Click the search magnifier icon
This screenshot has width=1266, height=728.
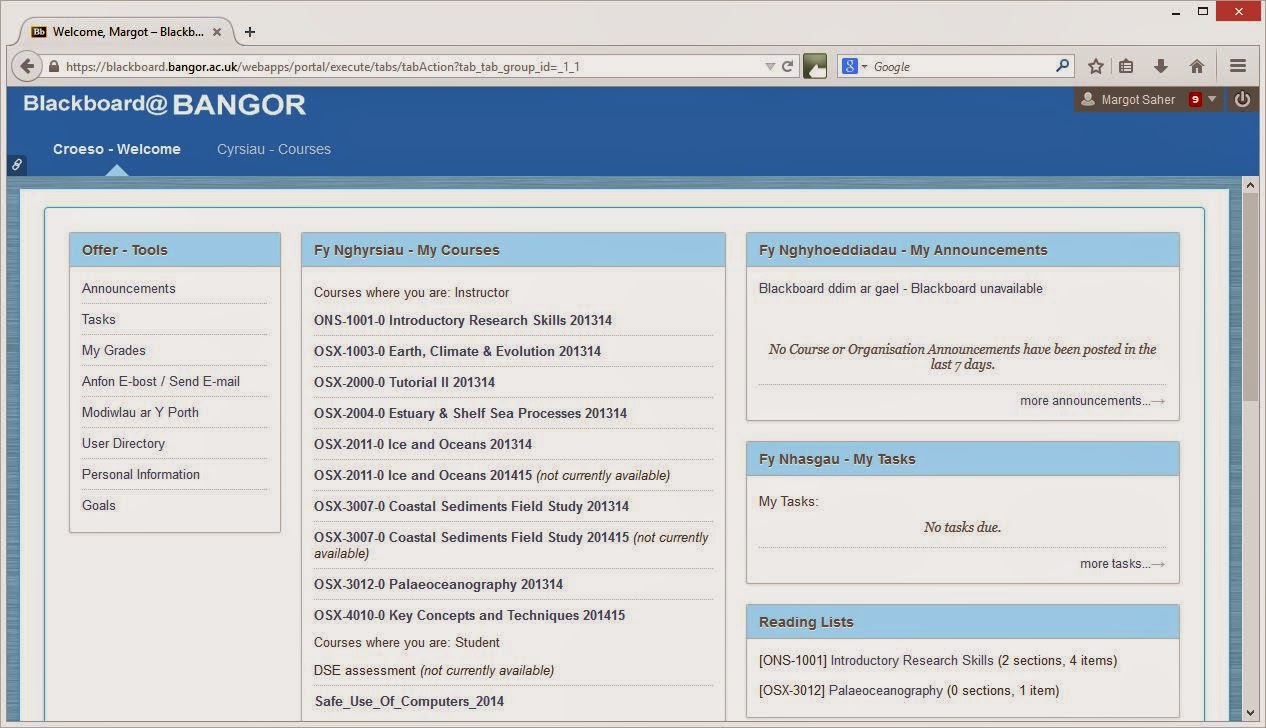tap(1062, 66)
